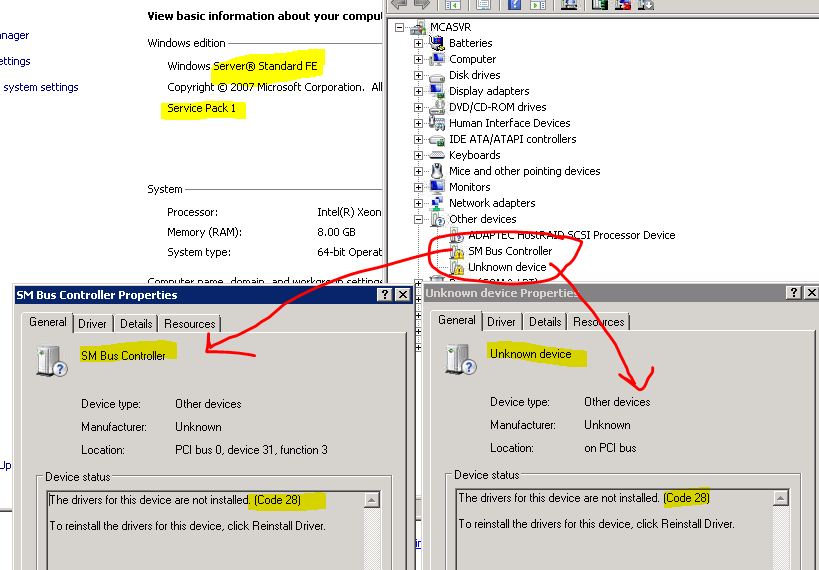The image size is (819, 570).
Task: Expand the Disk drives node
Action: [418, 75]
